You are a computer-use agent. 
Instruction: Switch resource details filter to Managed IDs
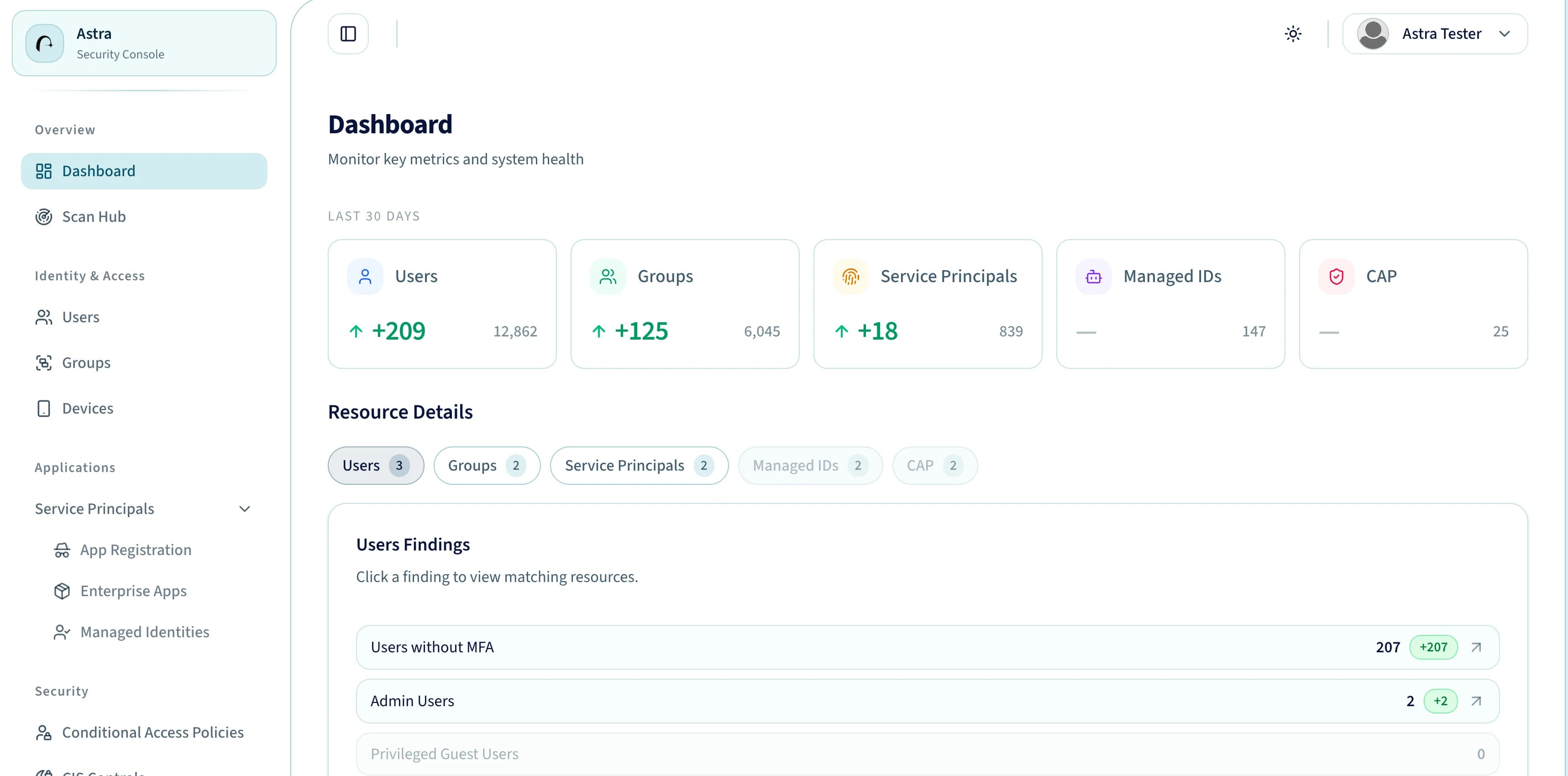(x=810, y=465)
